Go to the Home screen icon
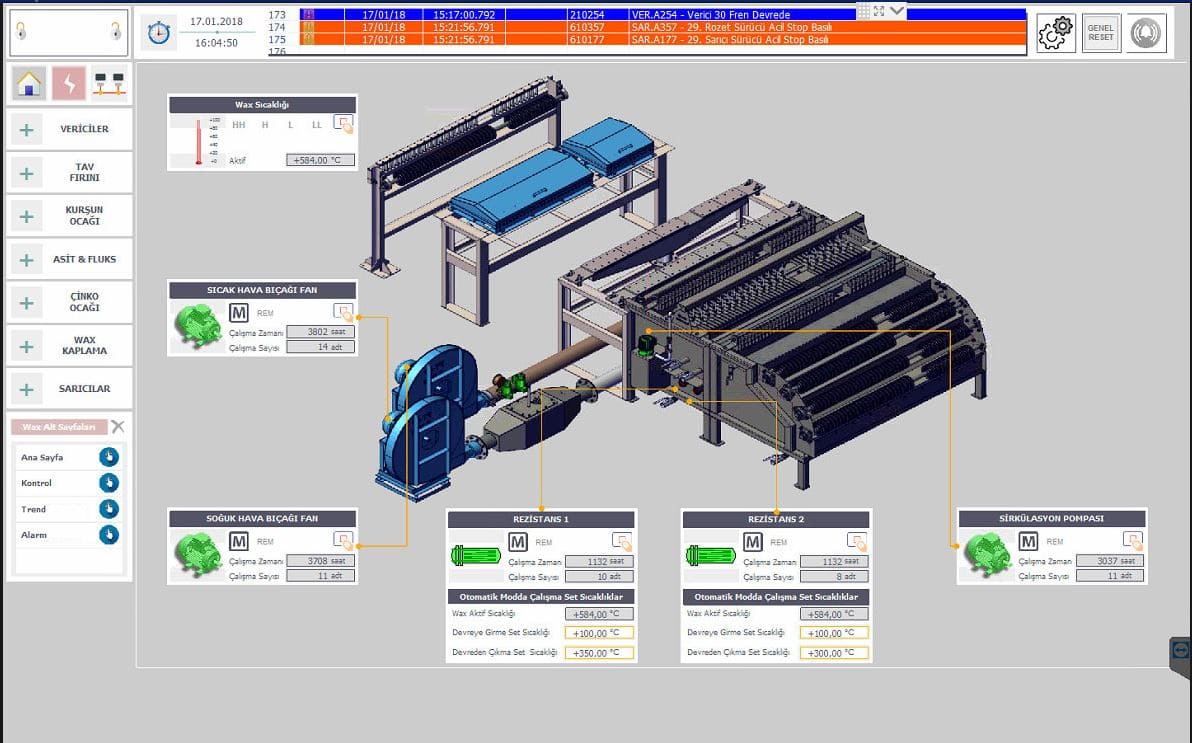 (29, 84)
